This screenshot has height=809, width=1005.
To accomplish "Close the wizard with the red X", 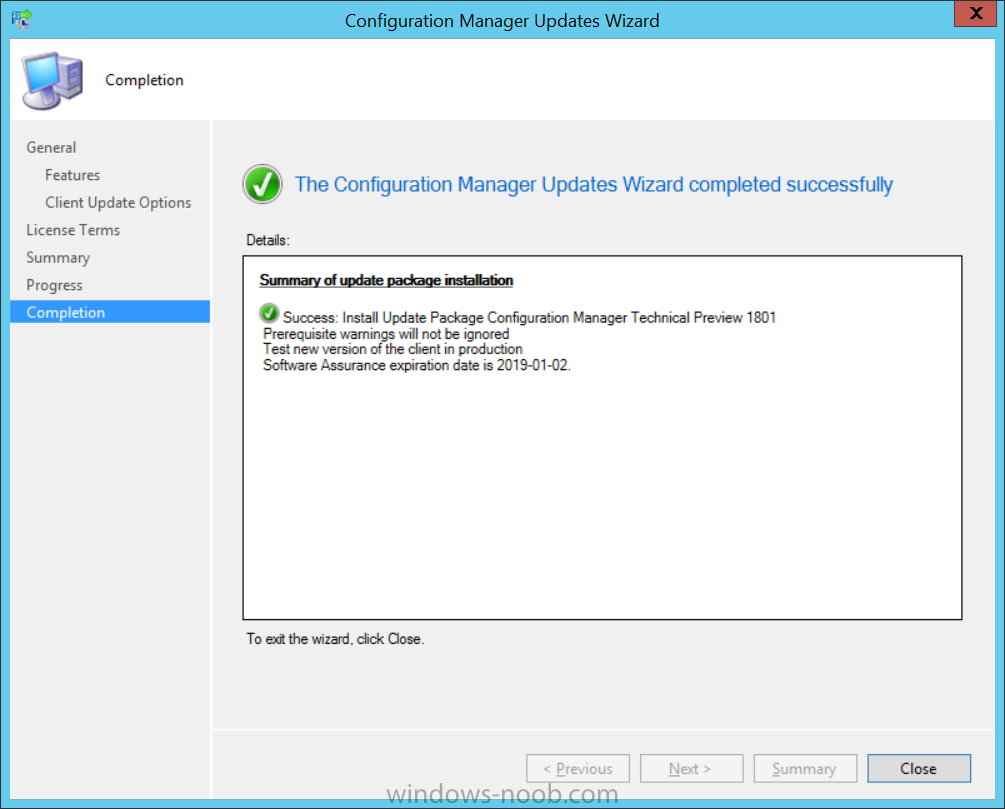I will click(x=976, y=13).
